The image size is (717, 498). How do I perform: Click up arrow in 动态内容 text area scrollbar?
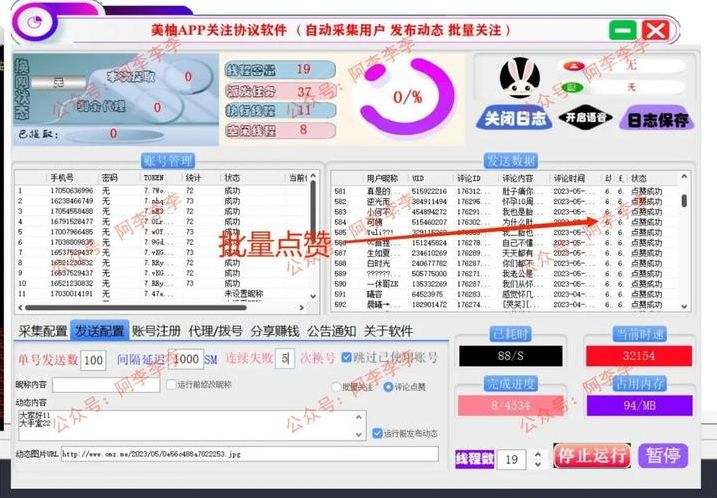coord(359,417)
